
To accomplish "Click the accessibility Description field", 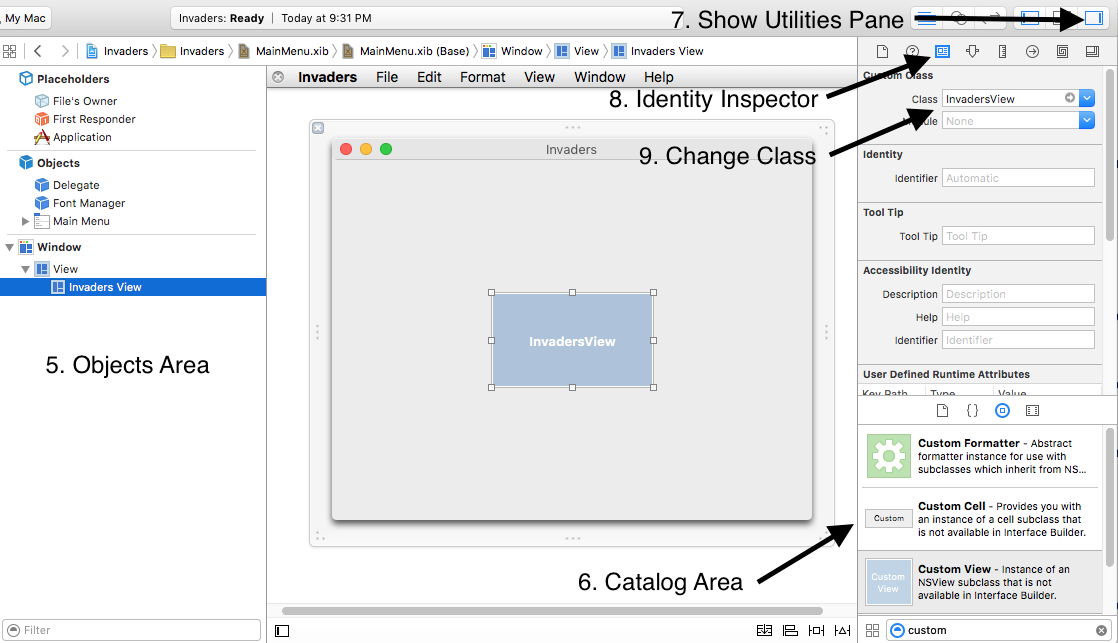I will coord(1018,294).
